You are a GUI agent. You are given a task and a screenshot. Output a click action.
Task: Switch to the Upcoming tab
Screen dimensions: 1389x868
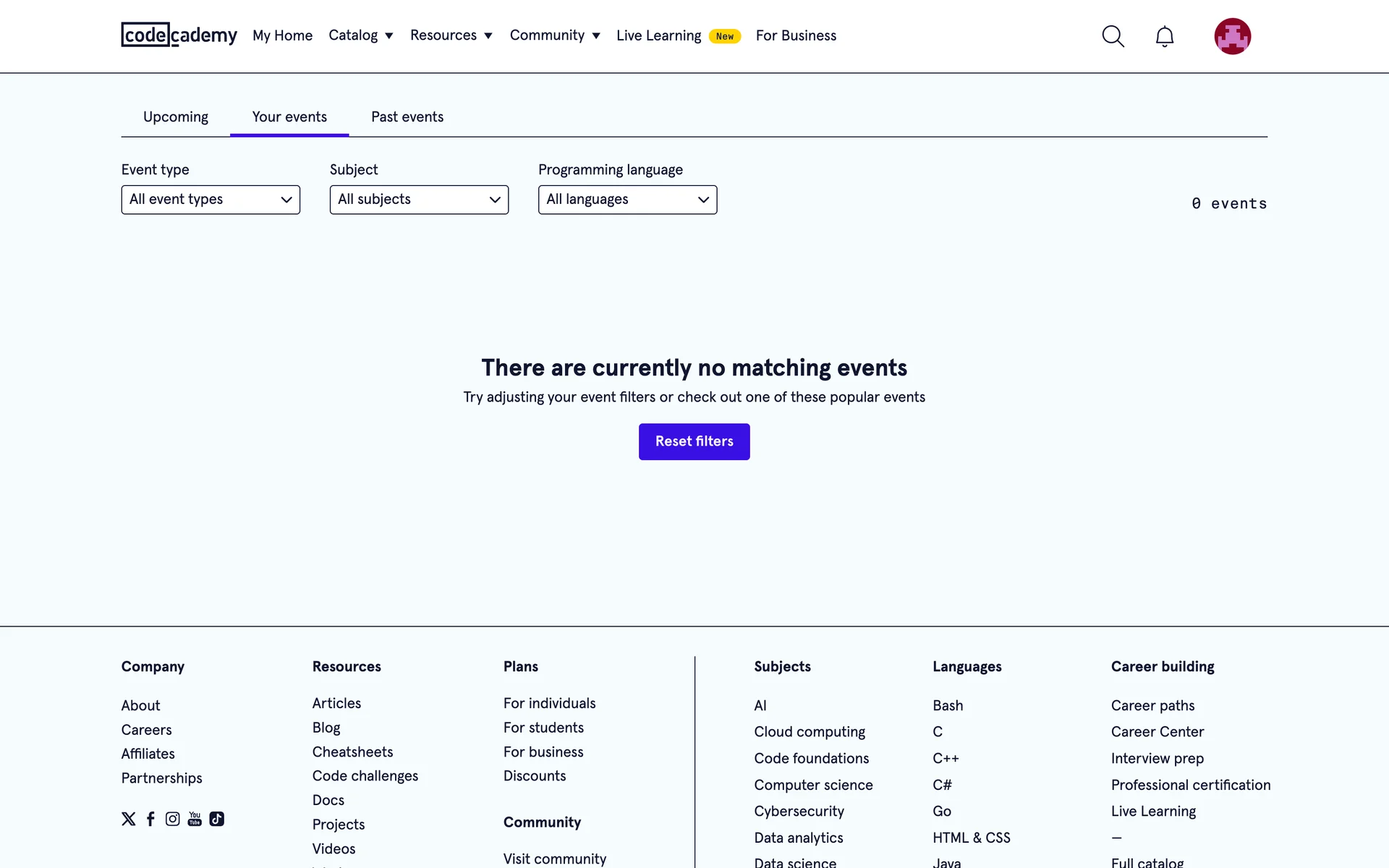tap(176, 117)
